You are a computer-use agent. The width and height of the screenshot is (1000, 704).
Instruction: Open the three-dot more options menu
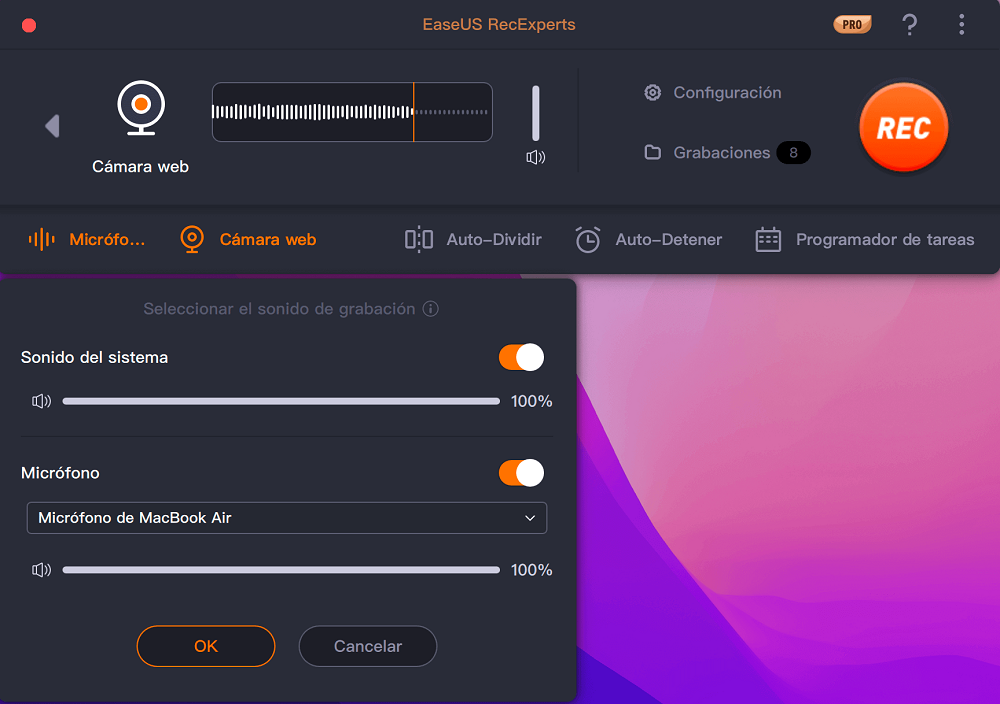(x=961, y=25)
